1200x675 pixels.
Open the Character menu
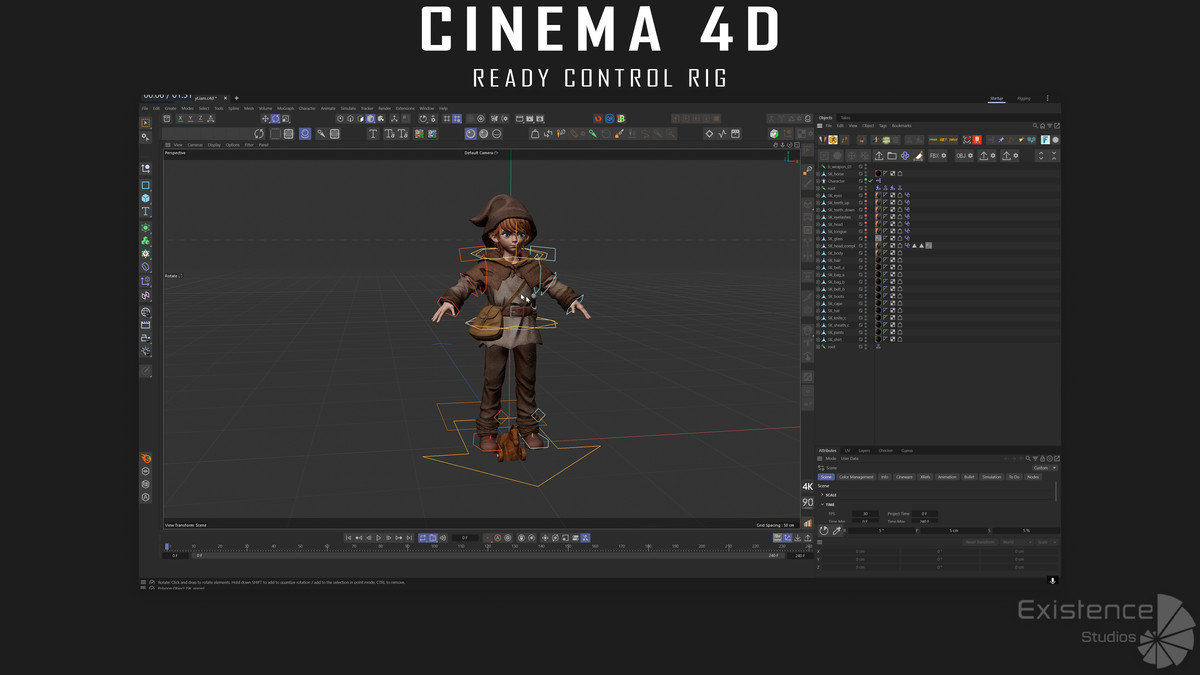click(x=307, y=108)
